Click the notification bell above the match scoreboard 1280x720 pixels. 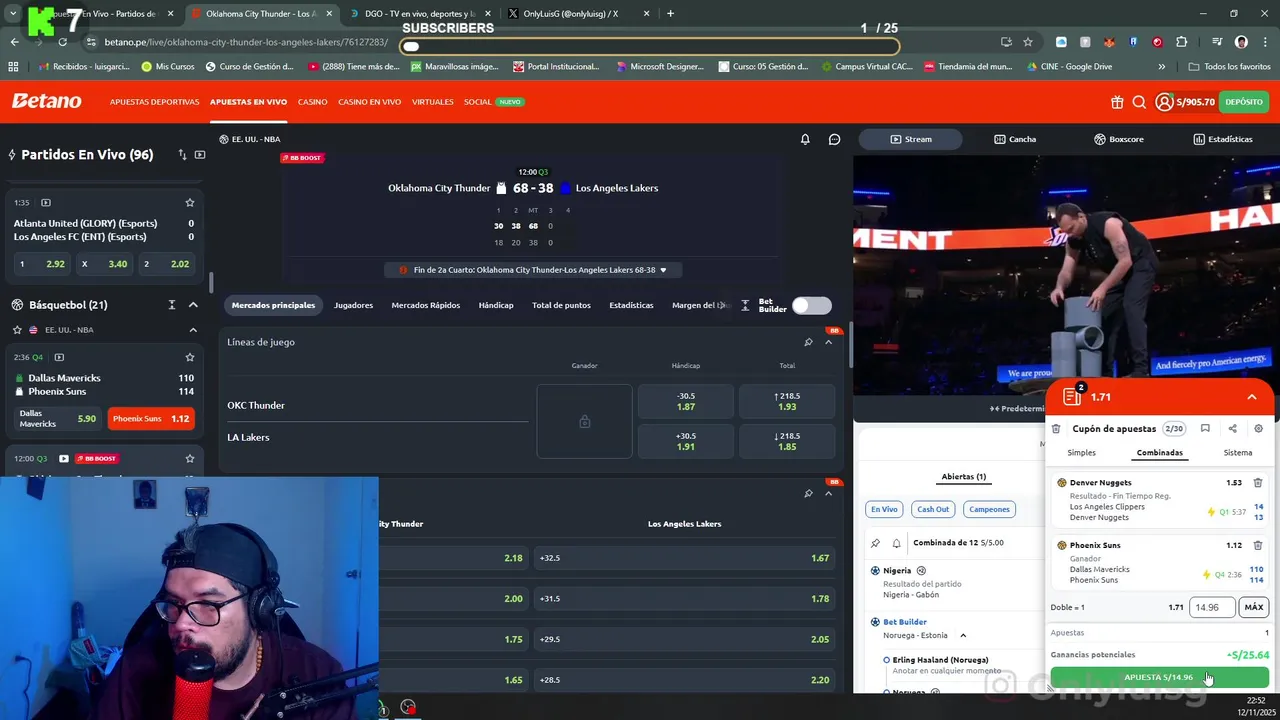805,139
